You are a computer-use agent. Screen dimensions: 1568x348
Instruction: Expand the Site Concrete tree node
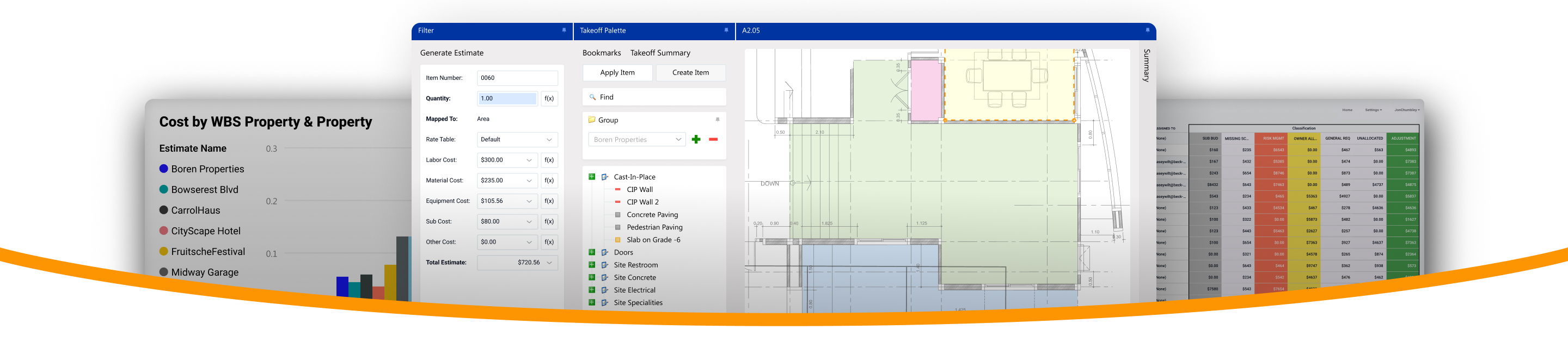tap(592, 277)
